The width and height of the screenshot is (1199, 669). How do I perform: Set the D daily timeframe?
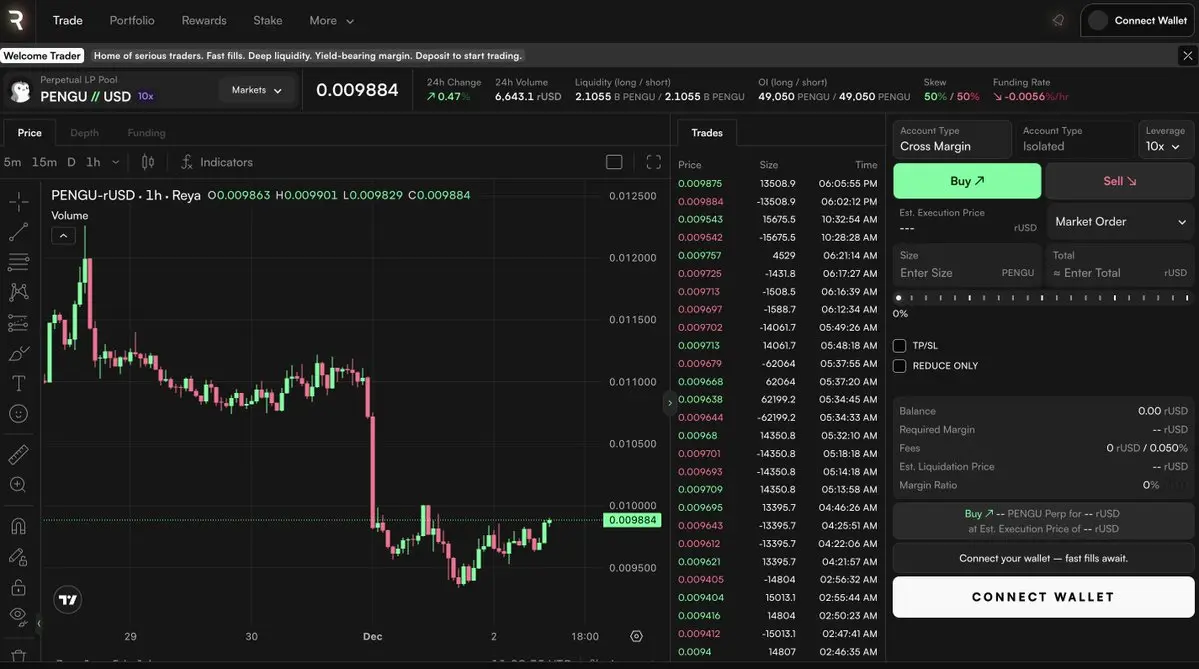pyautogui.click(x=71, y=162)
